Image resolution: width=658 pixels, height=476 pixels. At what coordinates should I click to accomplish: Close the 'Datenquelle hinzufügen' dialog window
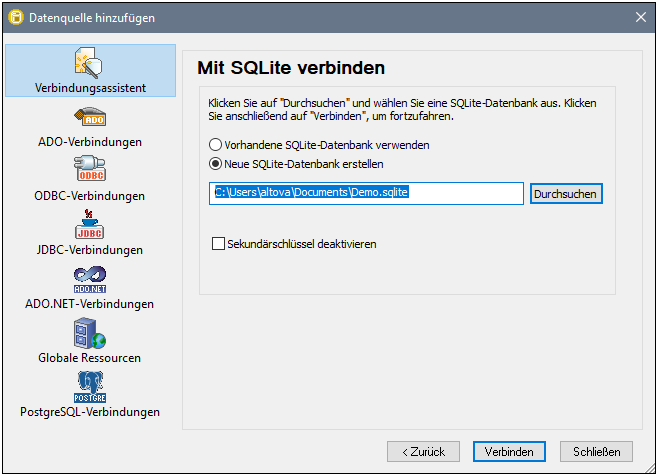[x=641, y=17]
